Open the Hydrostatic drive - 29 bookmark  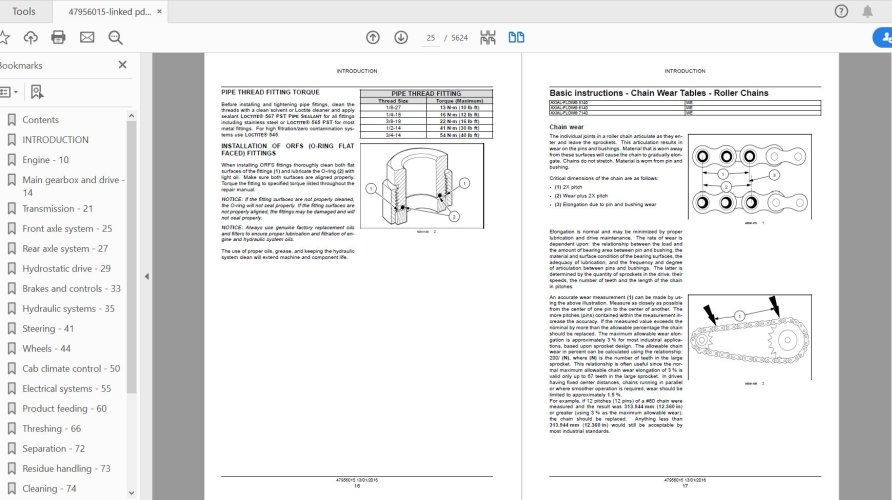(67, 268)
